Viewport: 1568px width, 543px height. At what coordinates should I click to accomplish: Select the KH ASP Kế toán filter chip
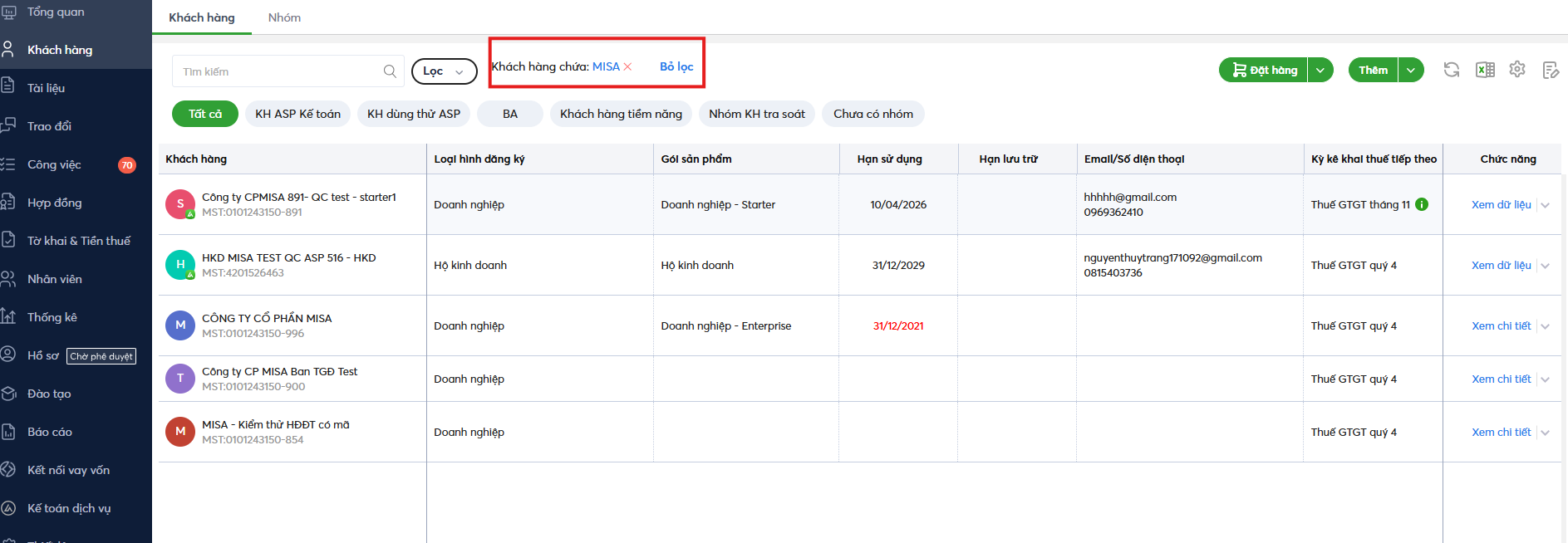297,114
